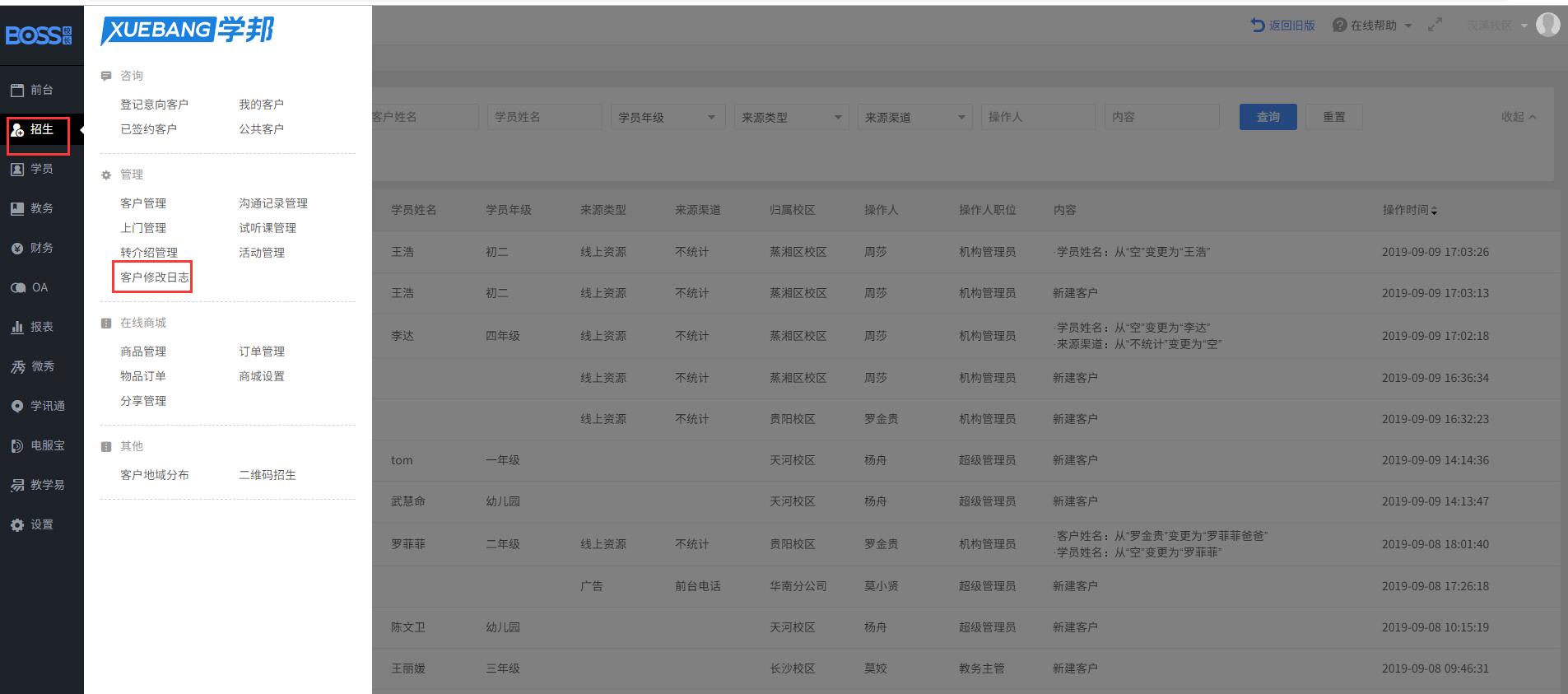Open 订单管理 menu entry
The image size is (1568, 694).
coord(262,352)
